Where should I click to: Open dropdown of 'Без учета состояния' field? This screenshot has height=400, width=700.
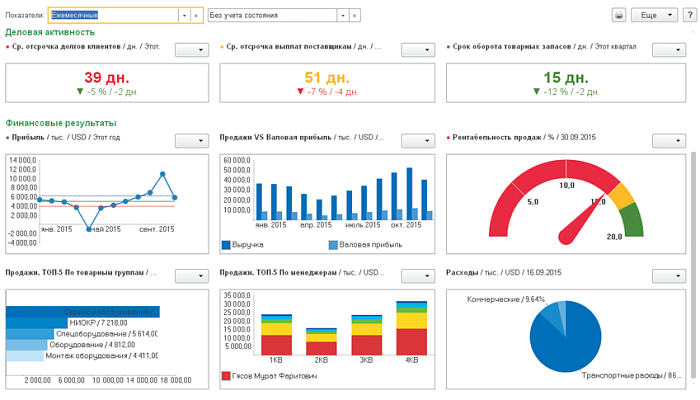click(342, 16)
